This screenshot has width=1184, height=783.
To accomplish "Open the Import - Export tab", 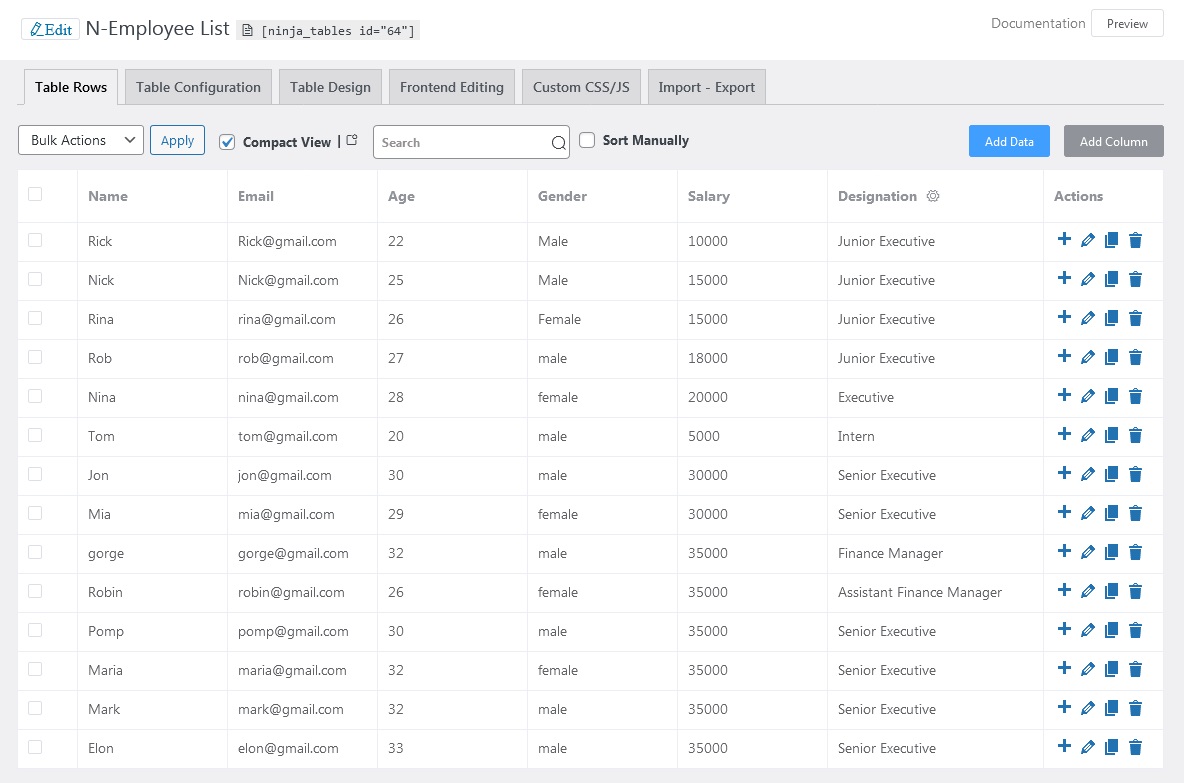I will click(x=706, y=87).
